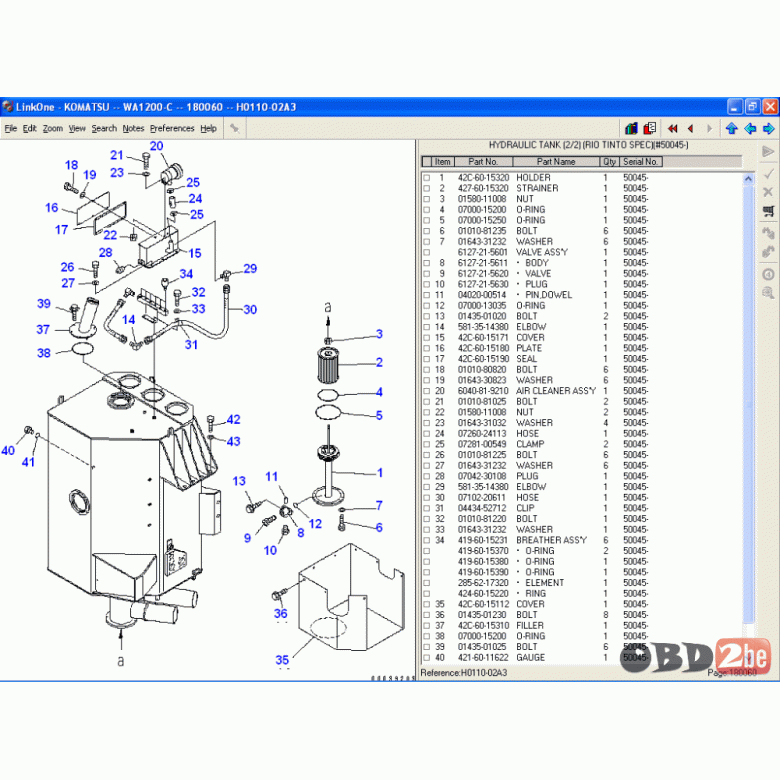
Task: Tick checkbox for VALVE ASS'Y 6127-21-5601
Action: [x=426, y=252]
